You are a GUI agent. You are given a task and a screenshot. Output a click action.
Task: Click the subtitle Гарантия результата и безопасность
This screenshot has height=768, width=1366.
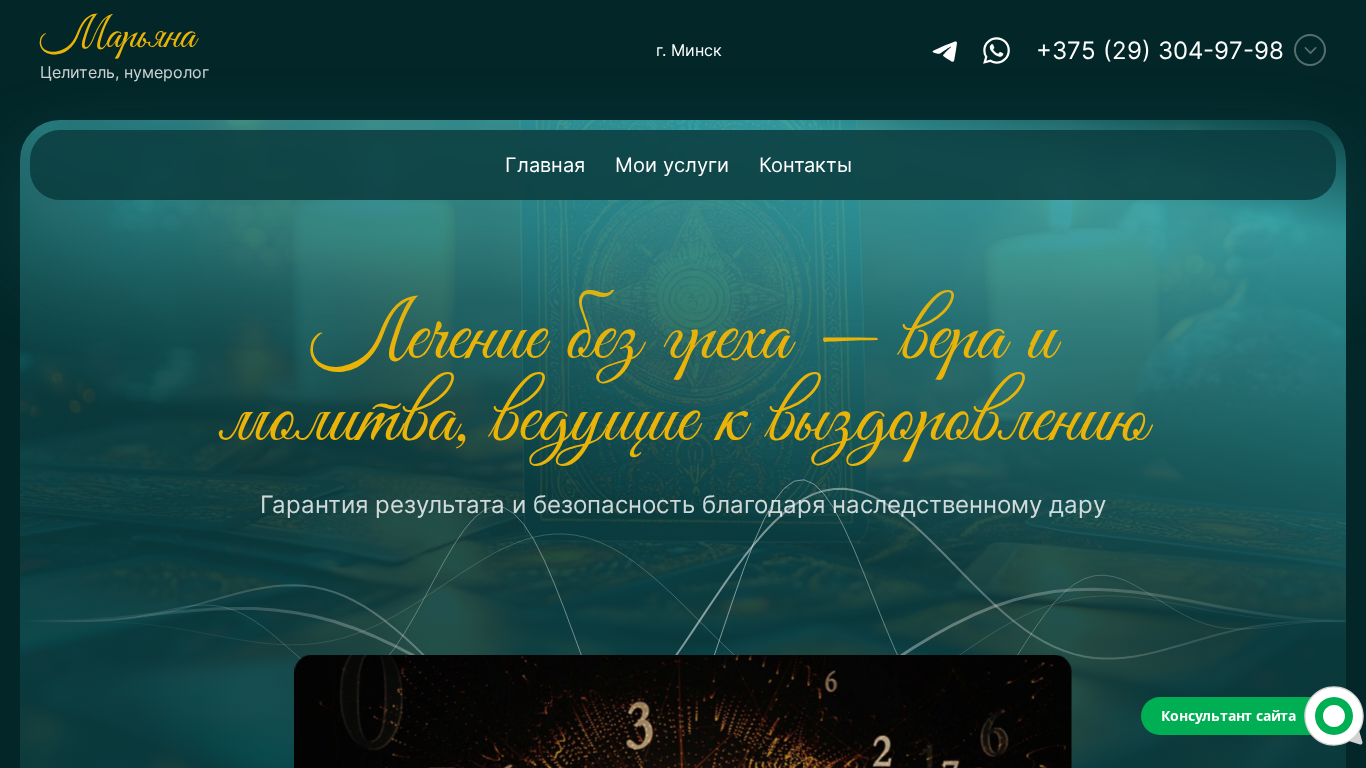[x=683, y=505]
